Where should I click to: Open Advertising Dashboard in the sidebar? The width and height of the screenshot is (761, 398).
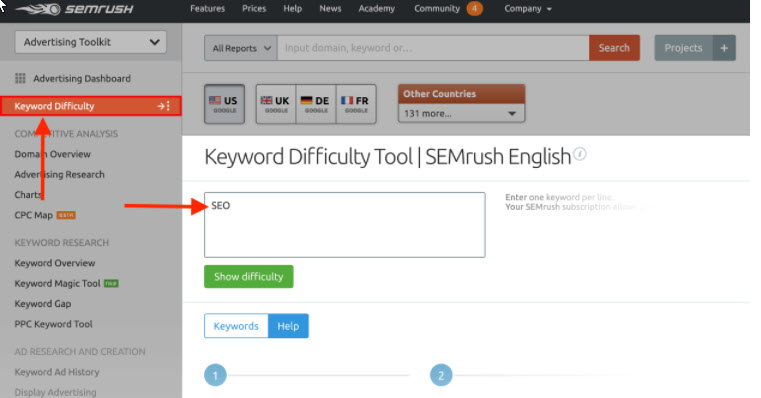82,78
